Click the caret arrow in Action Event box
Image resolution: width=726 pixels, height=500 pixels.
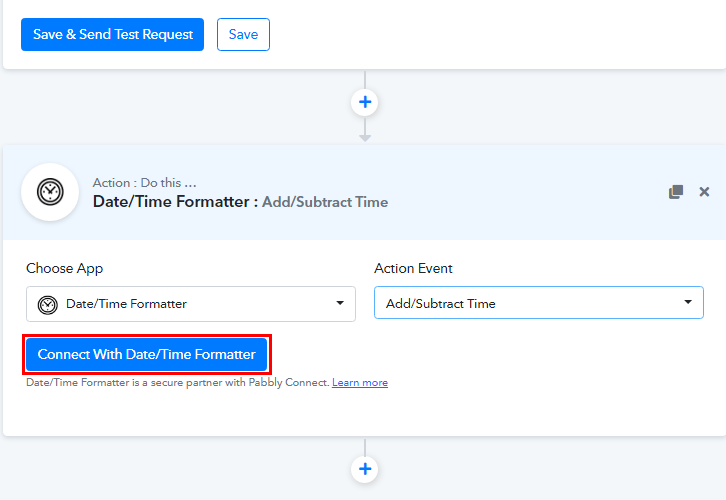tap(688, 302)
